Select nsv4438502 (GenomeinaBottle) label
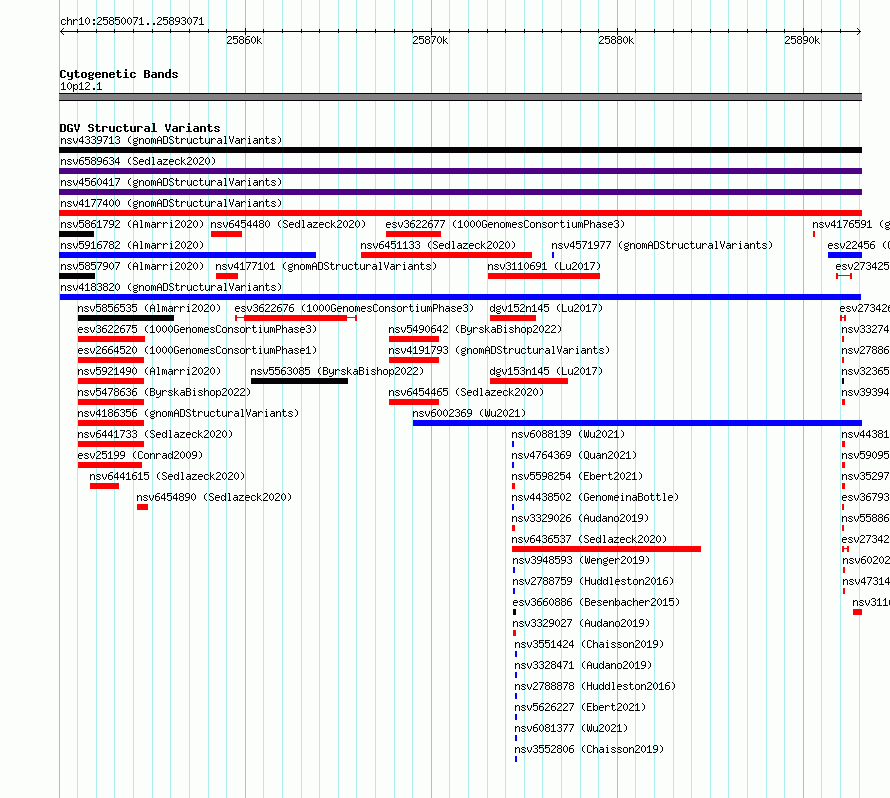890x798 pixels. [x=595, y=497]
